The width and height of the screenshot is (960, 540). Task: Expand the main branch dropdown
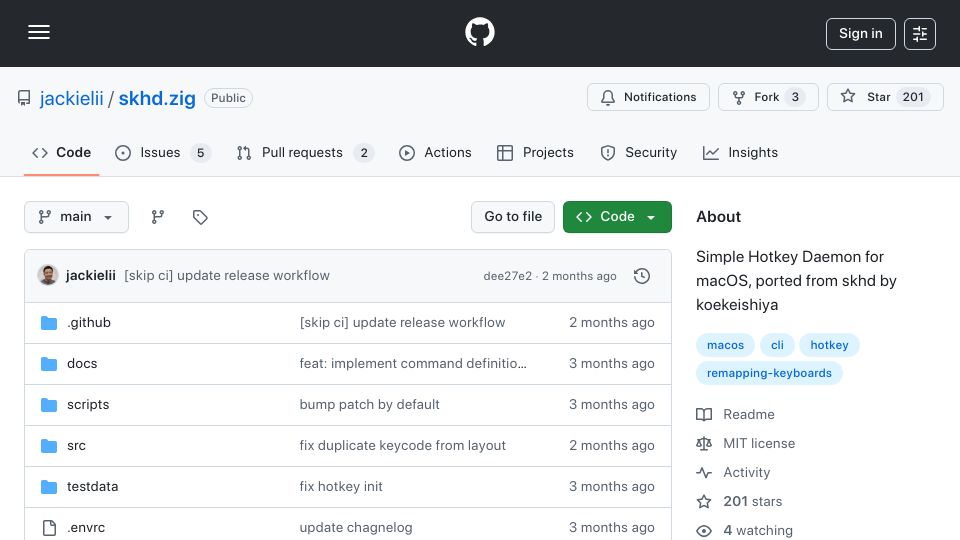77,217
